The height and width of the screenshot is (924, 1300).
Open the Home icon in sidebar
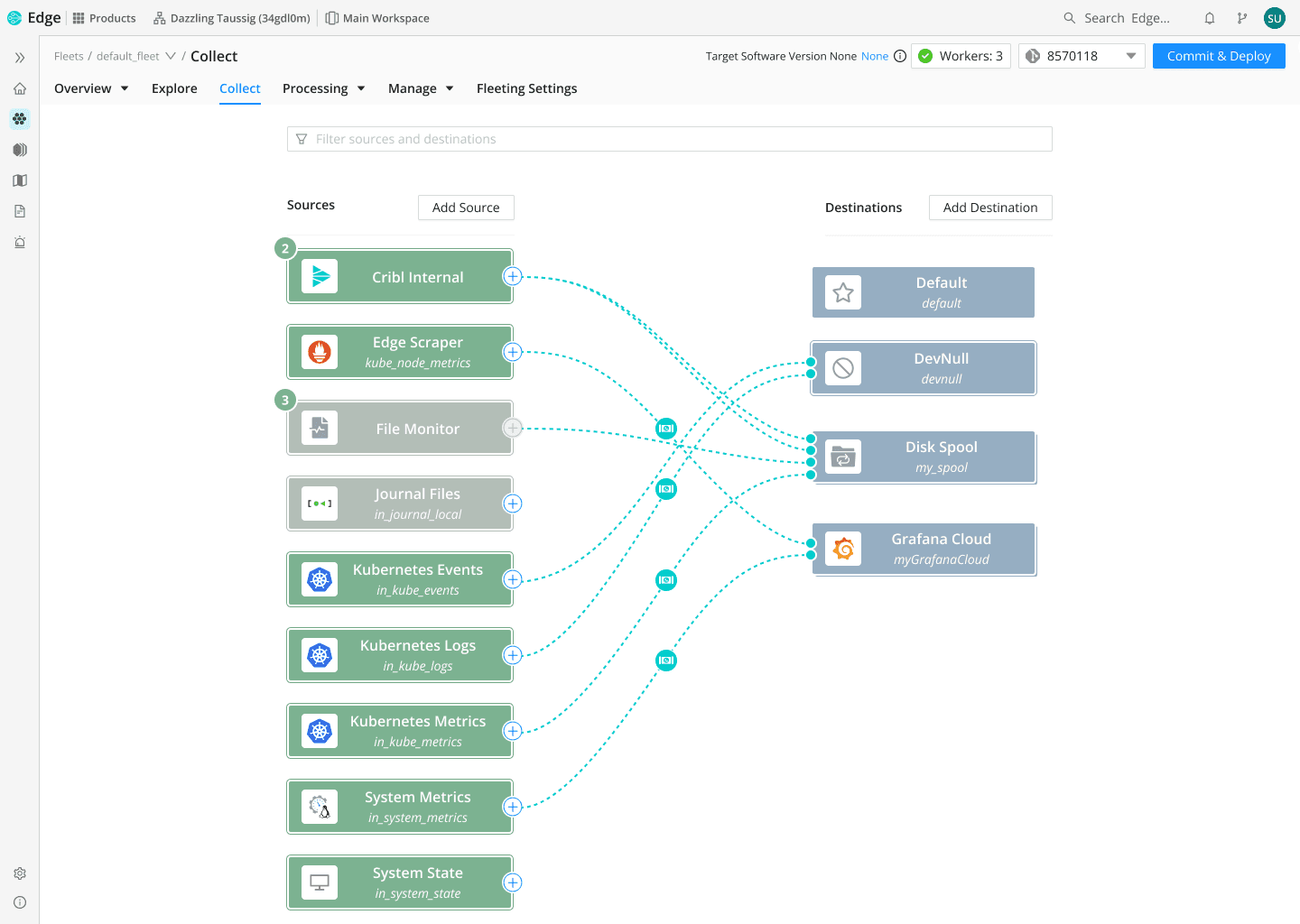click(x=20, y=88)
